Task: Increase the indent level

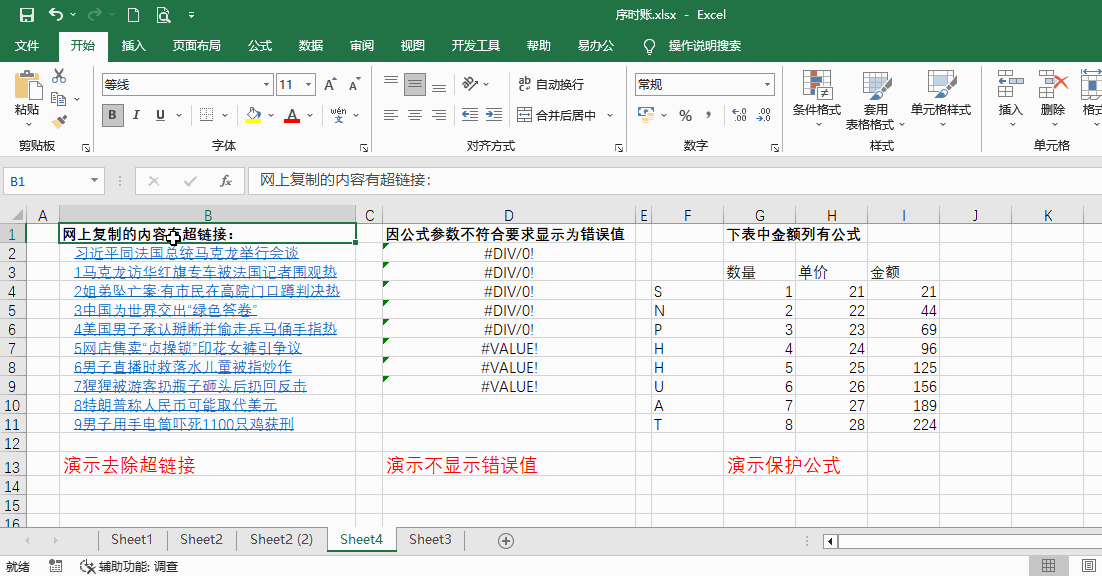Action: 494,114
